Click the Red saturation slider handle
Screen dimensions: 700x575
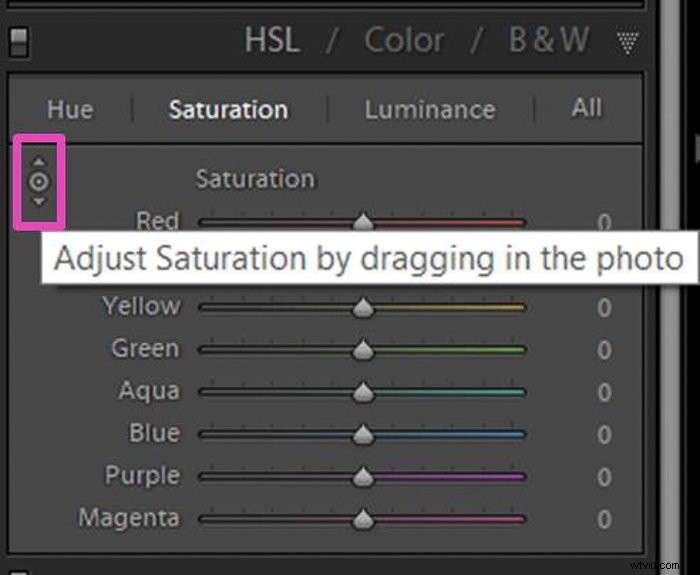(x=363, y=222)
